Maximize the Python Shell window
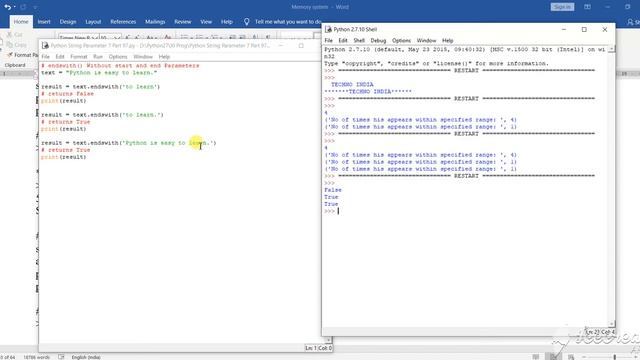 tap(584, 29)
